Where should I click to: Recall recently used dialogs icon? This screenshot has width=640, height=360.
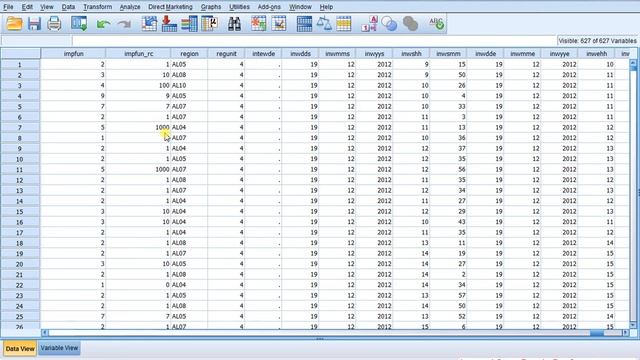click(79, 24)
